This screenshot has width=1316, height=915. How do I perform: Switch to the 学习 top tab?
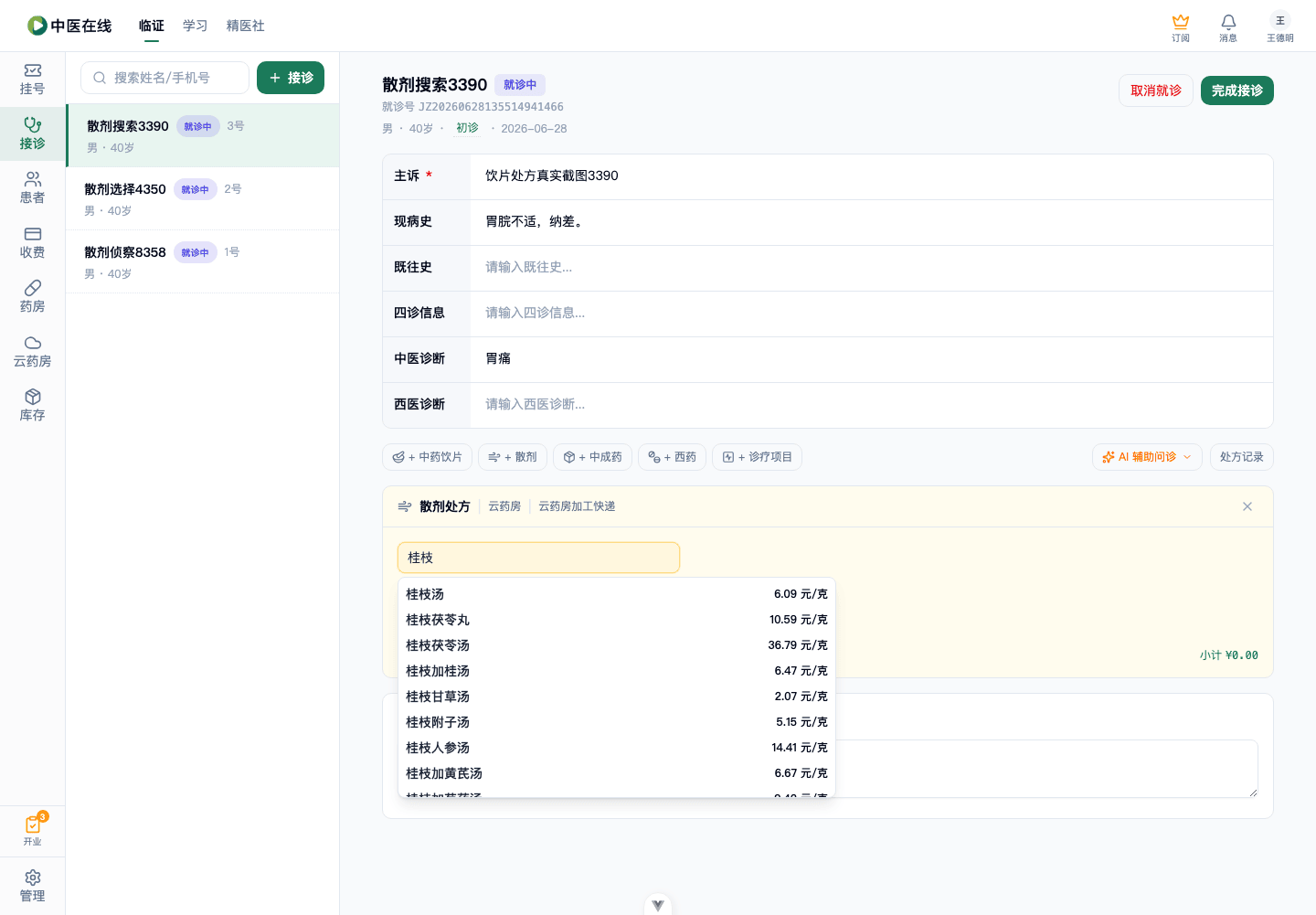[x=195, y=26]
